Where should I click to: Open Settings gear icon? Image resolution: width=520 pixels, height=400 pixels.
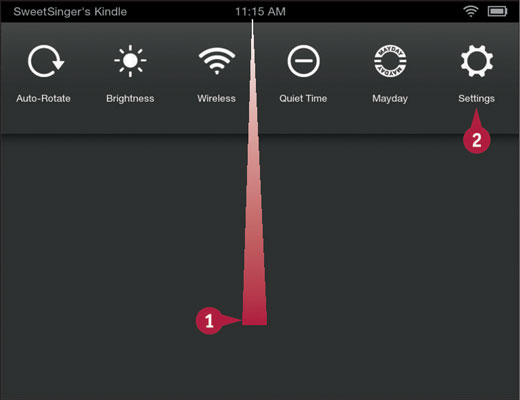477,61
